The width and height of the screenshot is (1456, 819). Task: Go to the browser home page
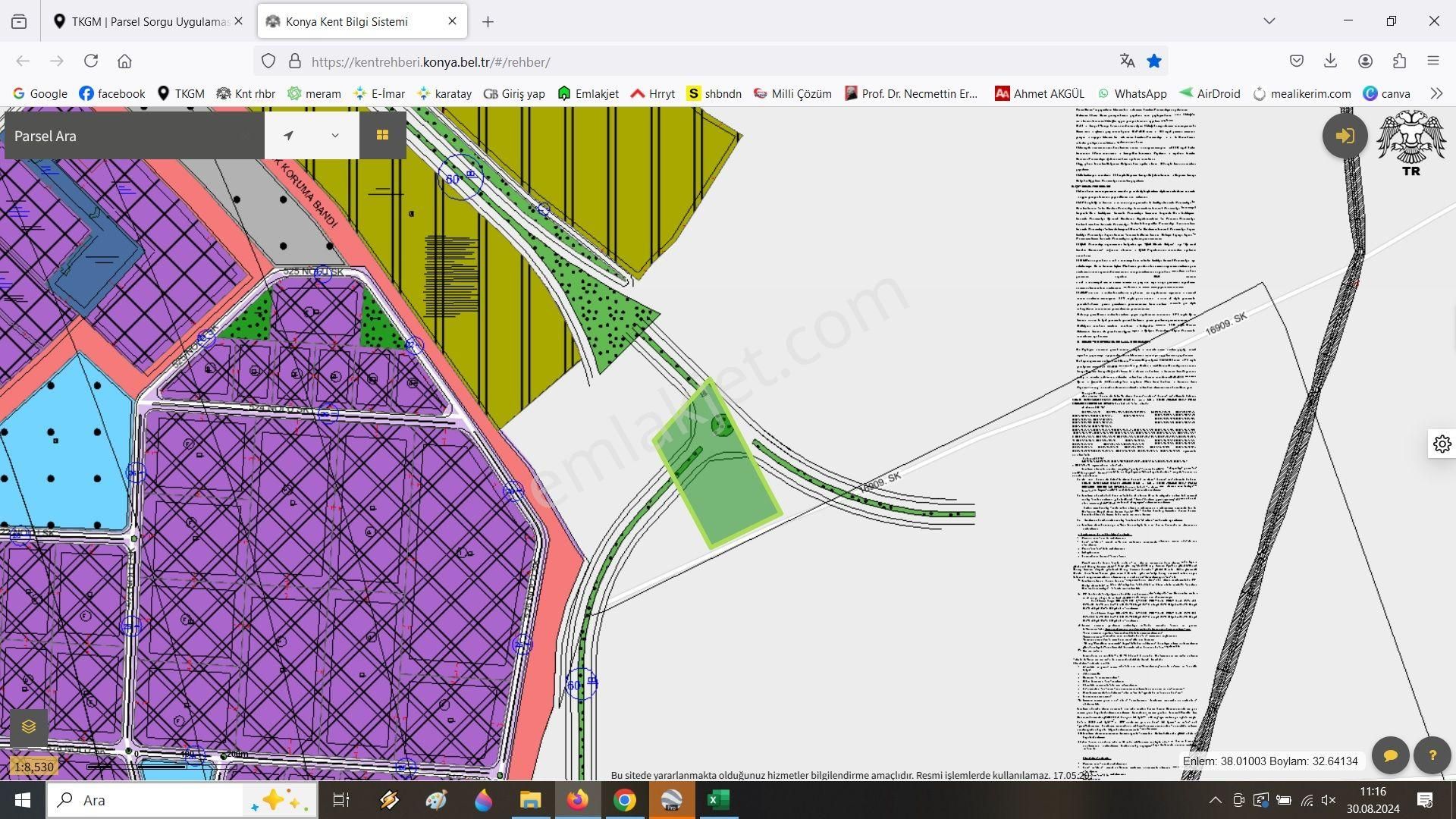124,61
